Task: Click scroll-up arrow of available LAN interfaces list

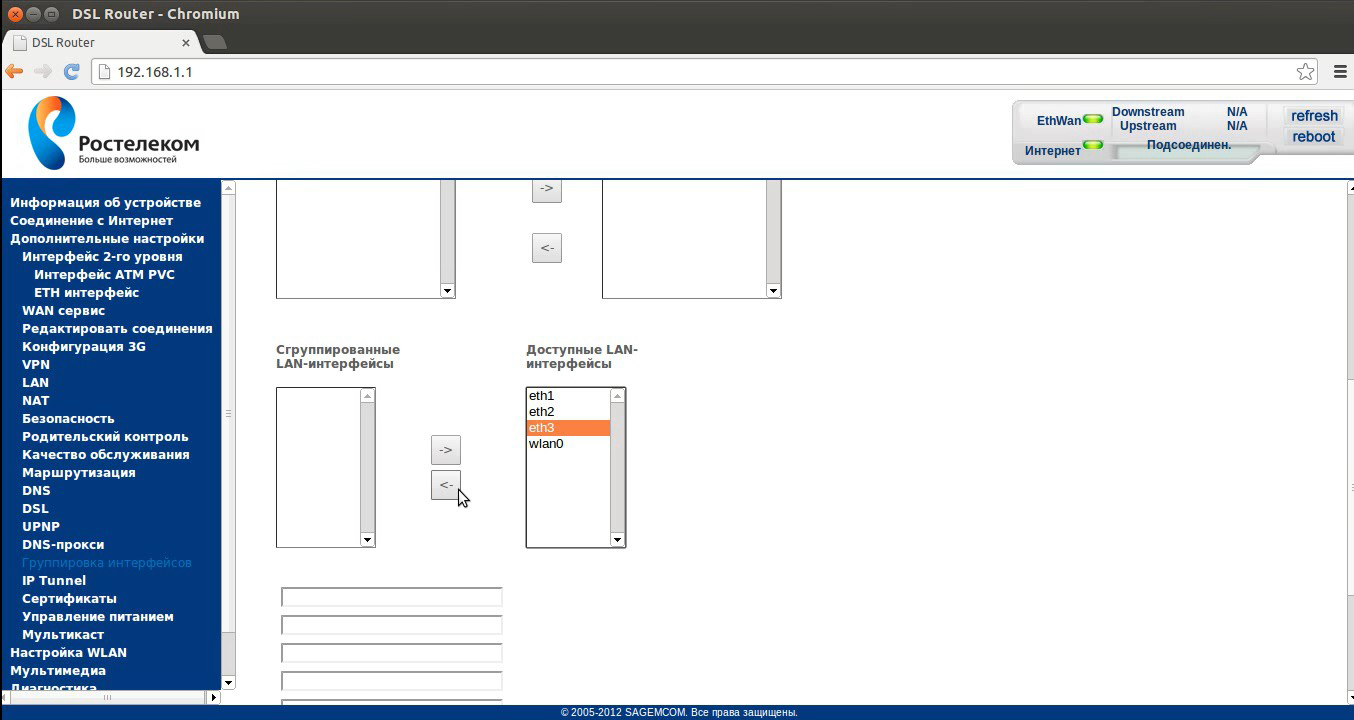Action: 617,396
